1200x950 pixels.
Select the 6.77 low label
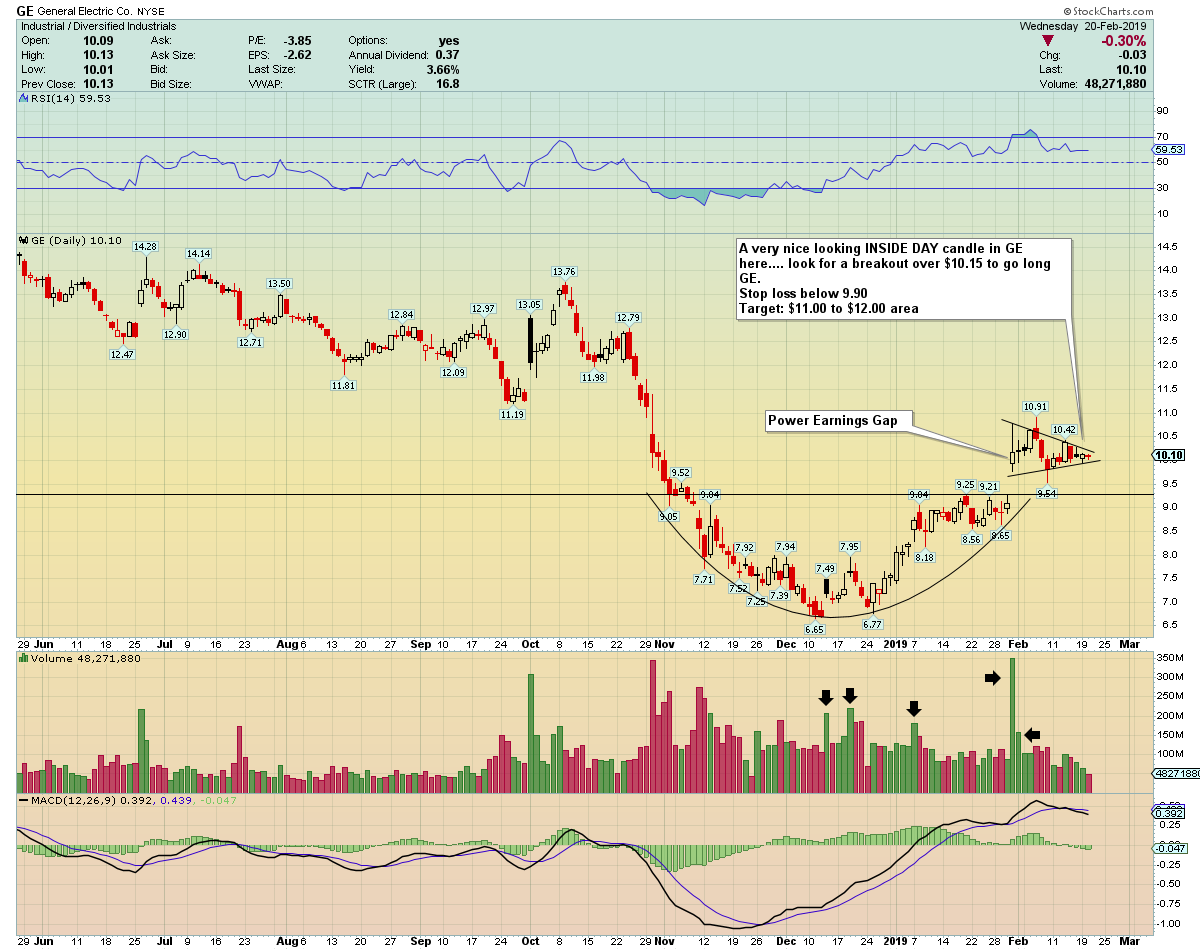872,624
